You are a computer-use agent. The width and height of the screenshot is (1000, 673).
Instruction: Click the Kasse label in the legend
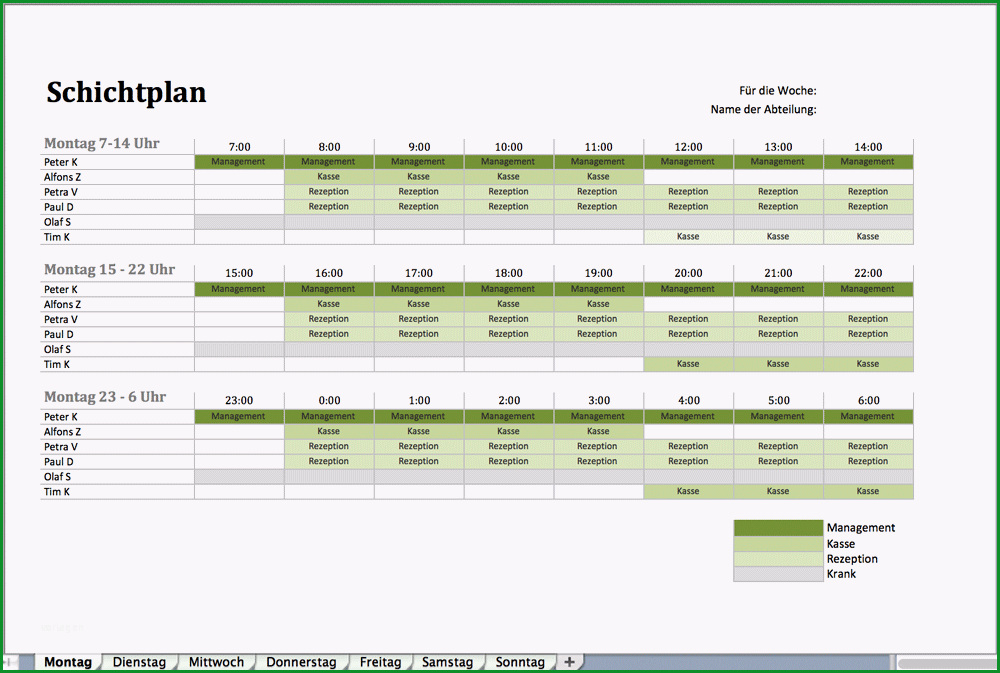841,544
